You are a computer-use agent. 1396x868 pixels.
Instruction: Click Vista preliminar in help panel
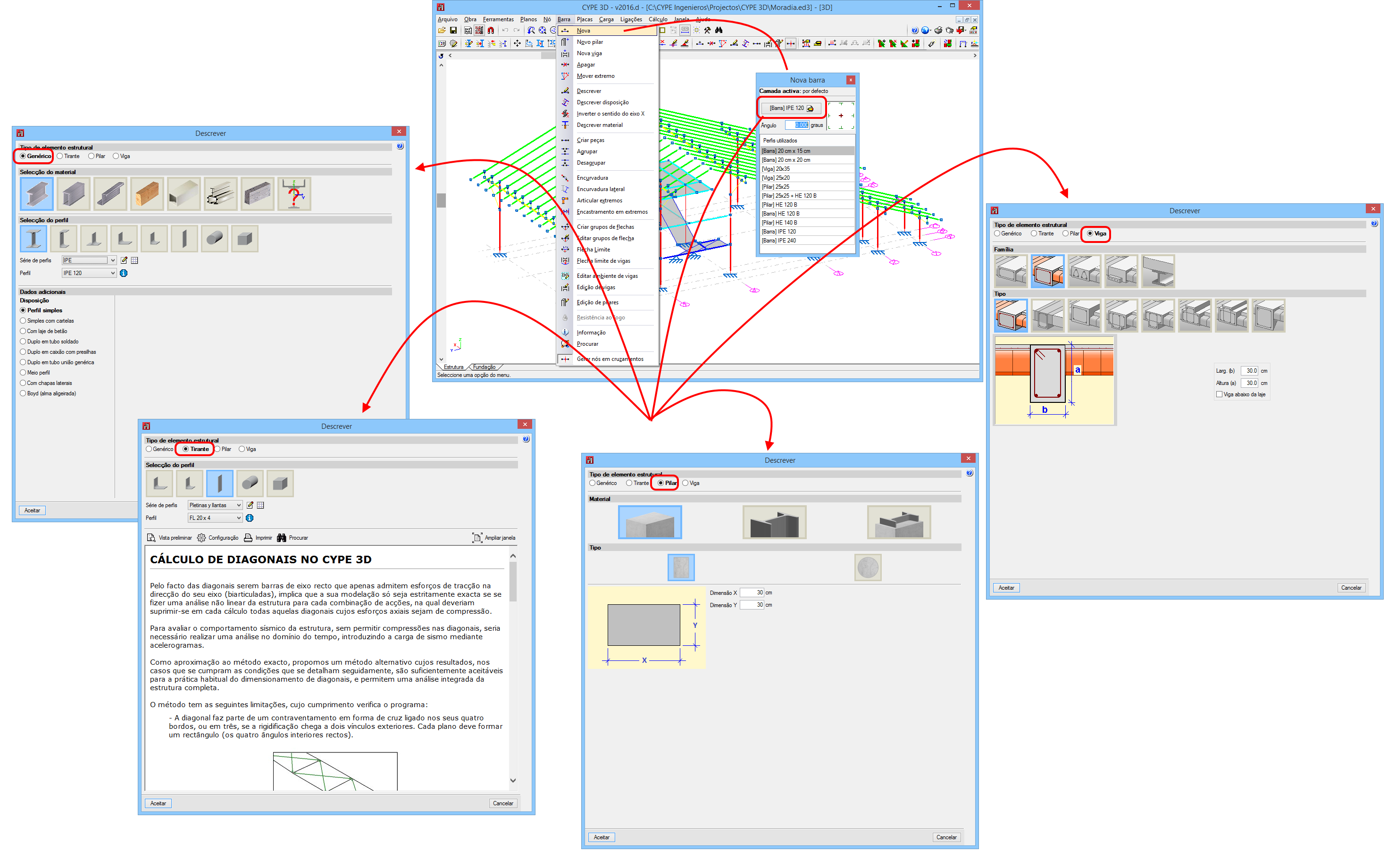point(169,538)
